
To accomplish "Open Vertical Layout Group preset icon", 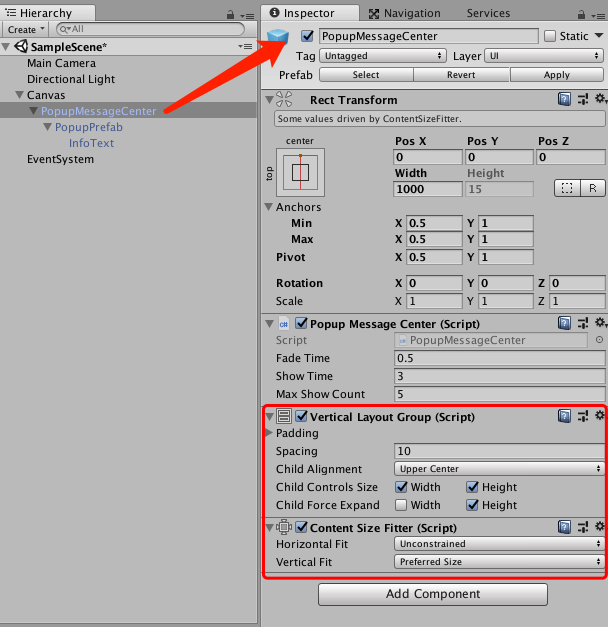I will (x=583, y=416).
